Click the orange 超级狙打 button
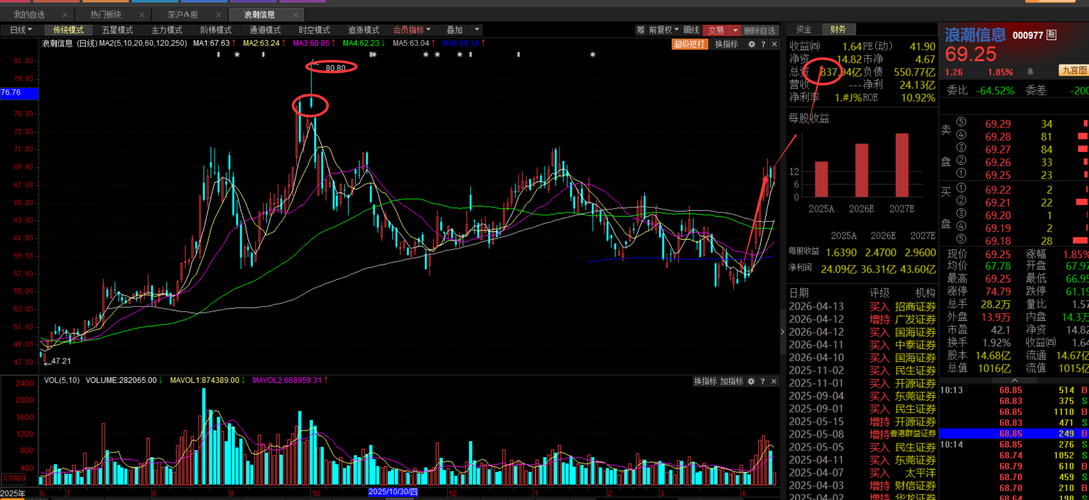This screenshot has height=500, width=1089. coord(690,44)
